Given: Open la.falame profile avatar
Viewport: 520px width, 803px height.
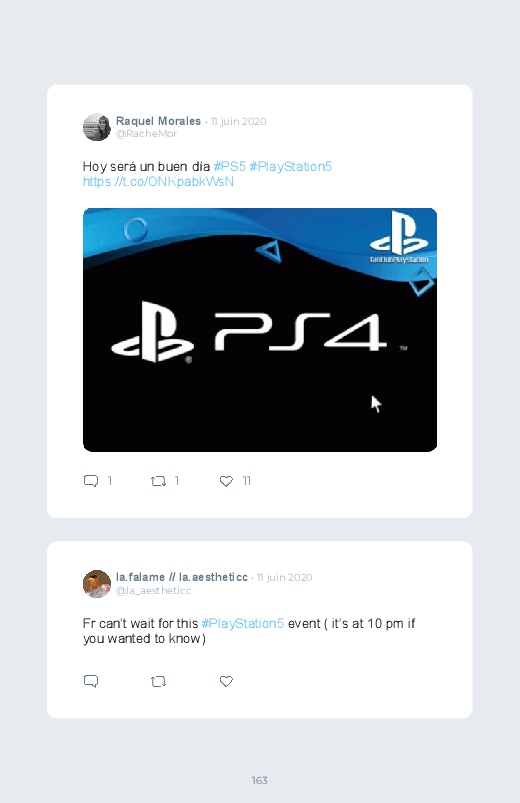Looking at the screenshot, I should point(97,584).
